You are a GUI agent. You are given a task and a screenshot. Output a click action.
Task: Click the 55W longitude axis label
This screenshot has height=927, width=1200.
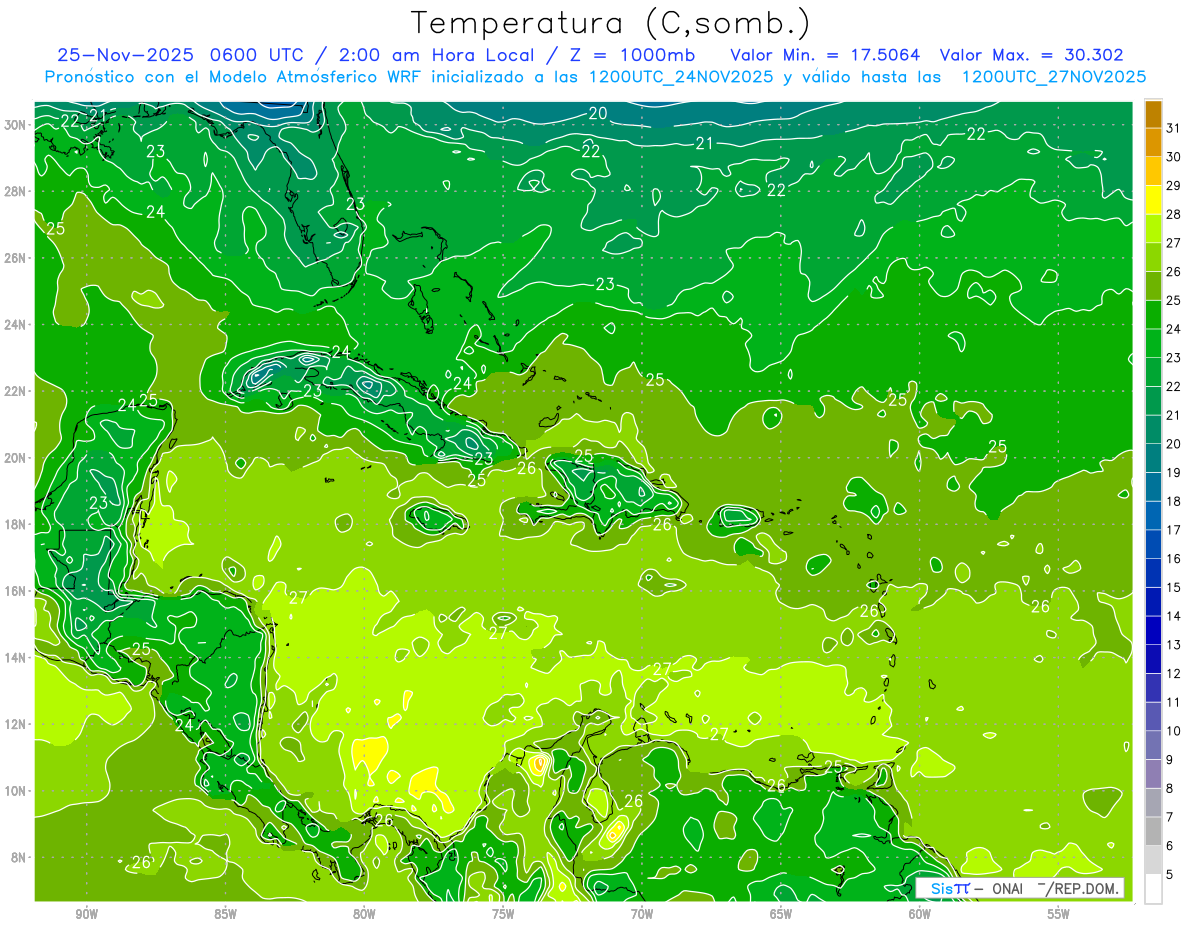pyautogui.click(x=1059, y=914)
